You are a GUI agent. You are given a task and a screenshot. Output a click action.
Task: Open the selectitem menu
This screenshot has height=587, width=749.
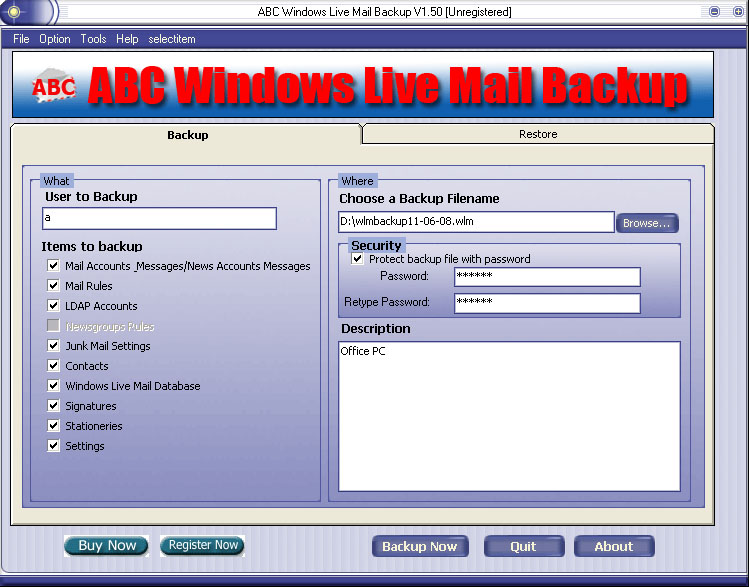pyautogui.click(x=172, y=39)
